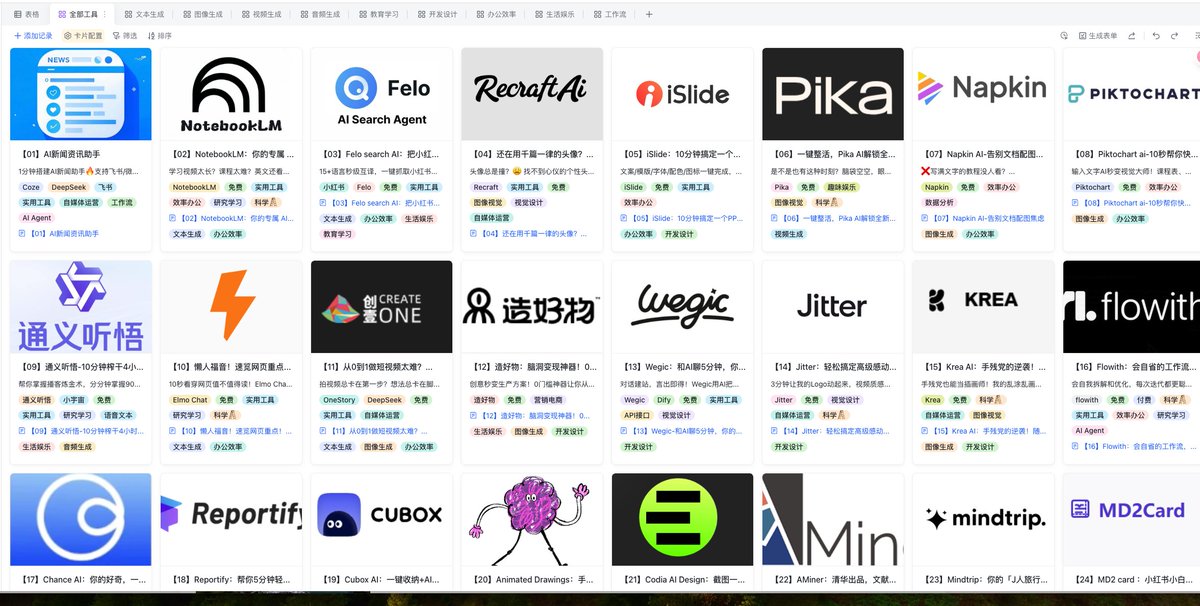Open the 筛选 filter control
Image resolution: width=1200 pixels, height=606 pixels.
pos(124,36)
